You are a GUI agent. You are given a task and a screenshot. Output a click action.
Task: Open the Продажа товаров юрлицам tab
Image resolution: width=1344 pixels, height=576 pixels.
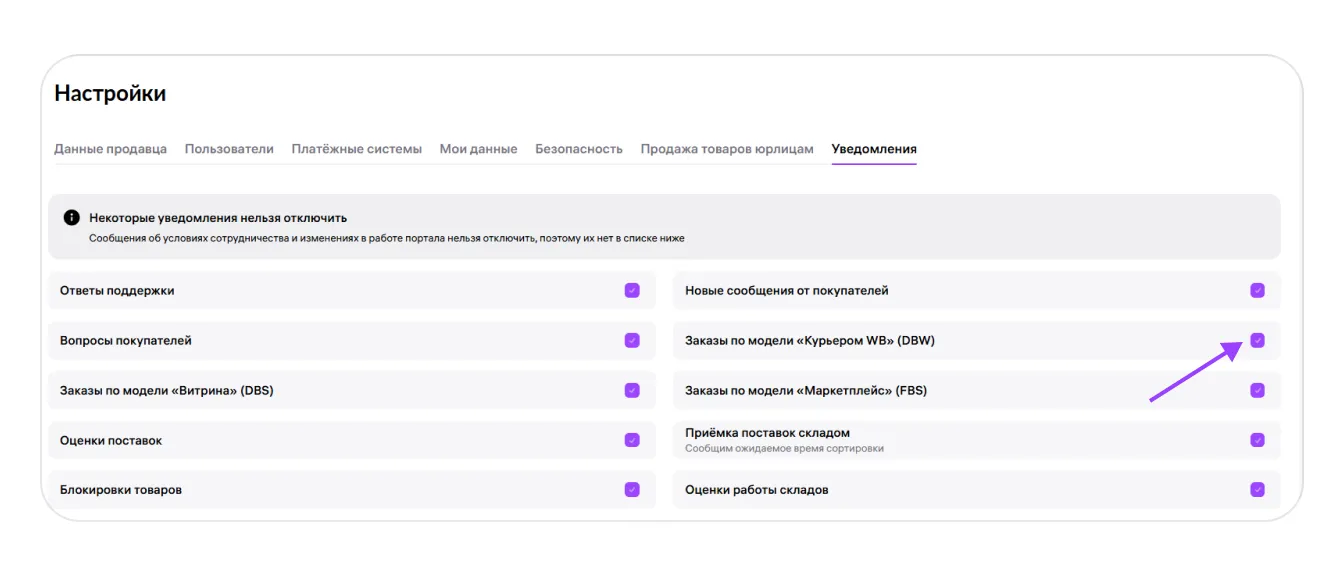point(727,149)
